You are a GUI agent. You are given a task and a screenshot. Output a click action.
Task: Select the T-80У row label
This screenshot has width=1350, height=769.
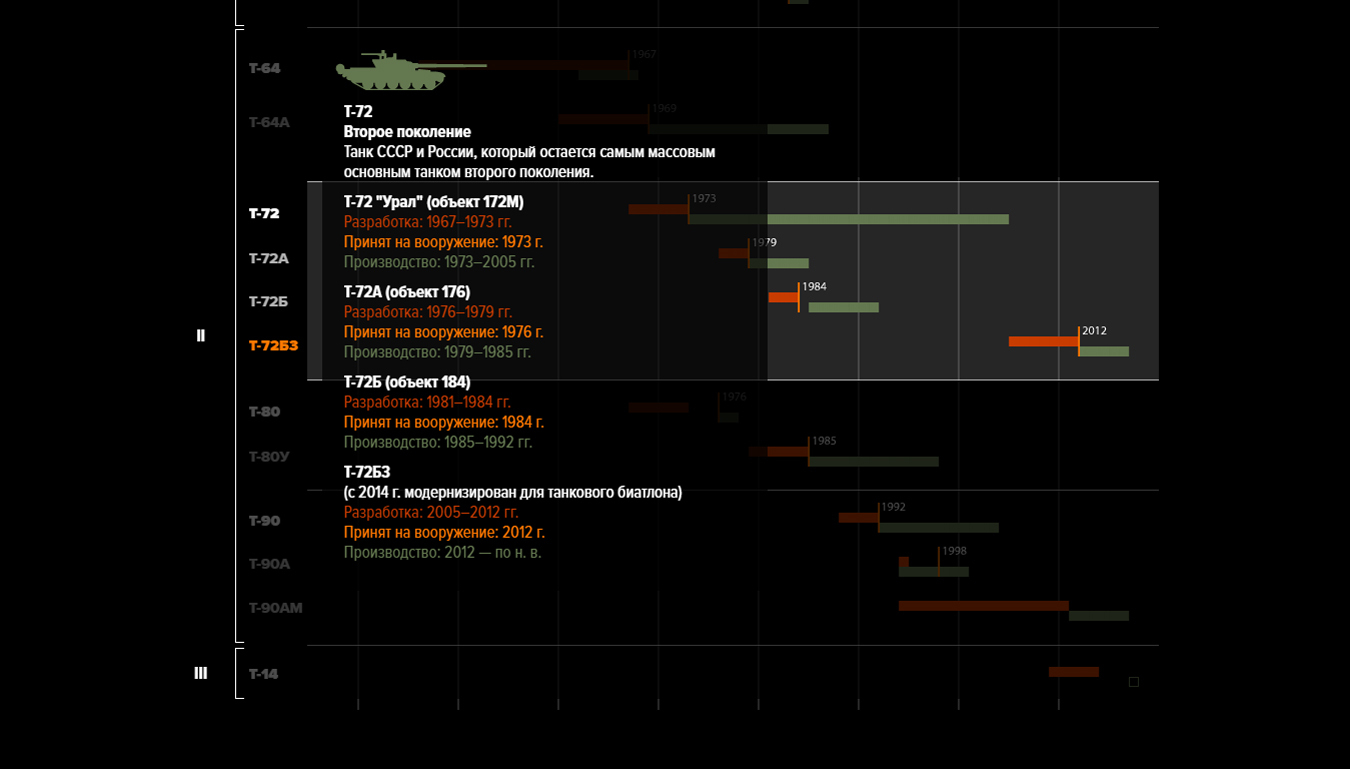point(269,456)
